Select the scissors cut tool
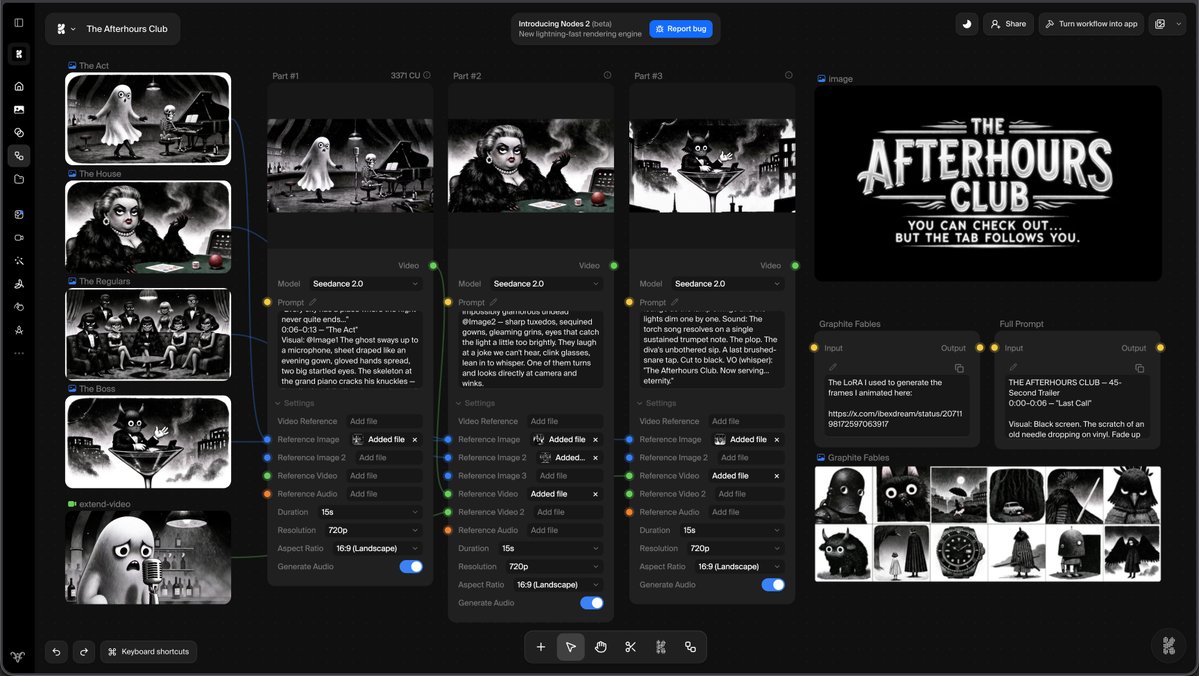Screen dimensions: 1199x676 [631, 647]
